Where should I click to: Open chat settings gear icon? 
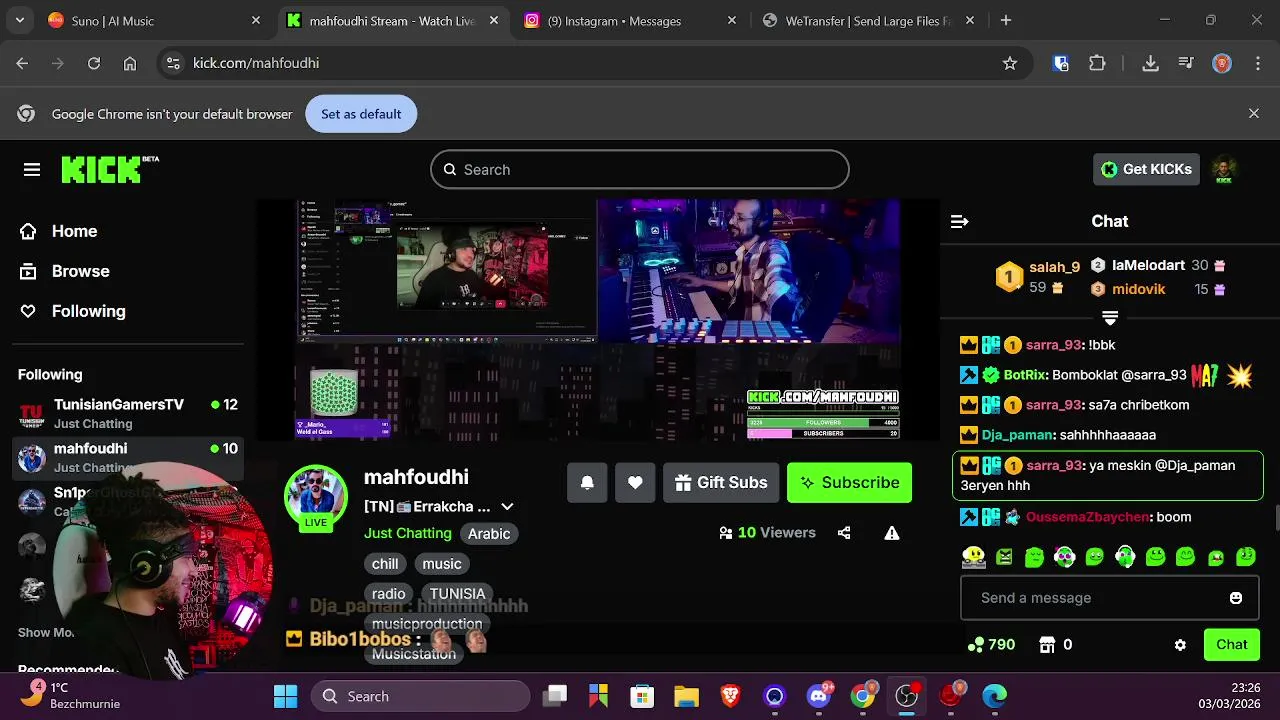pos(1180,645)
